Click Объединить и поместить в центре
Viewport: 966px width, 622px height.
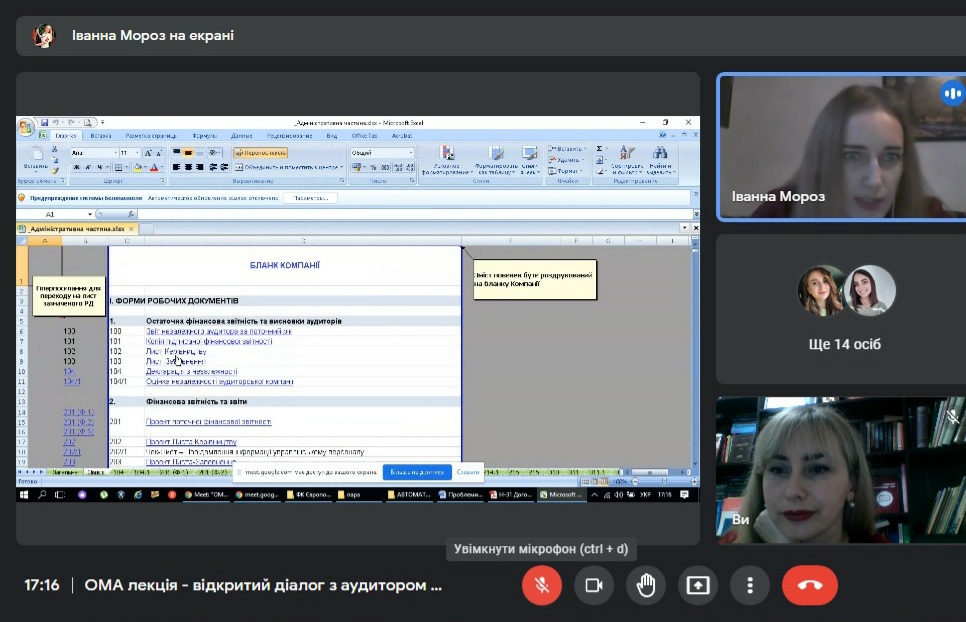point(288,167)
